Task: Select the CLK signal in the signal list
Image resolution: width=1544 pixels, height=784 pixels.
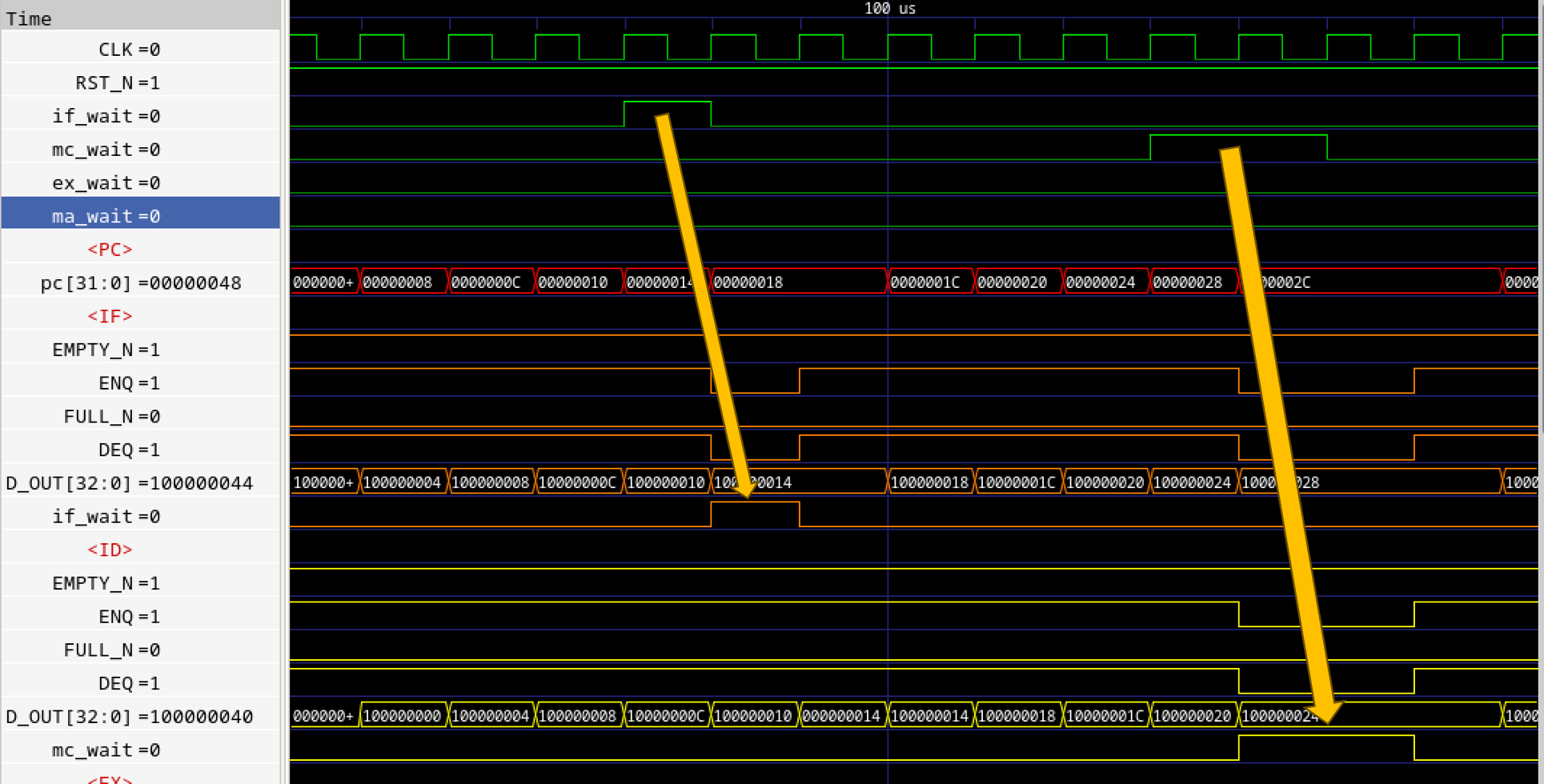Action: pyautogui.click(x=129, y=50)
